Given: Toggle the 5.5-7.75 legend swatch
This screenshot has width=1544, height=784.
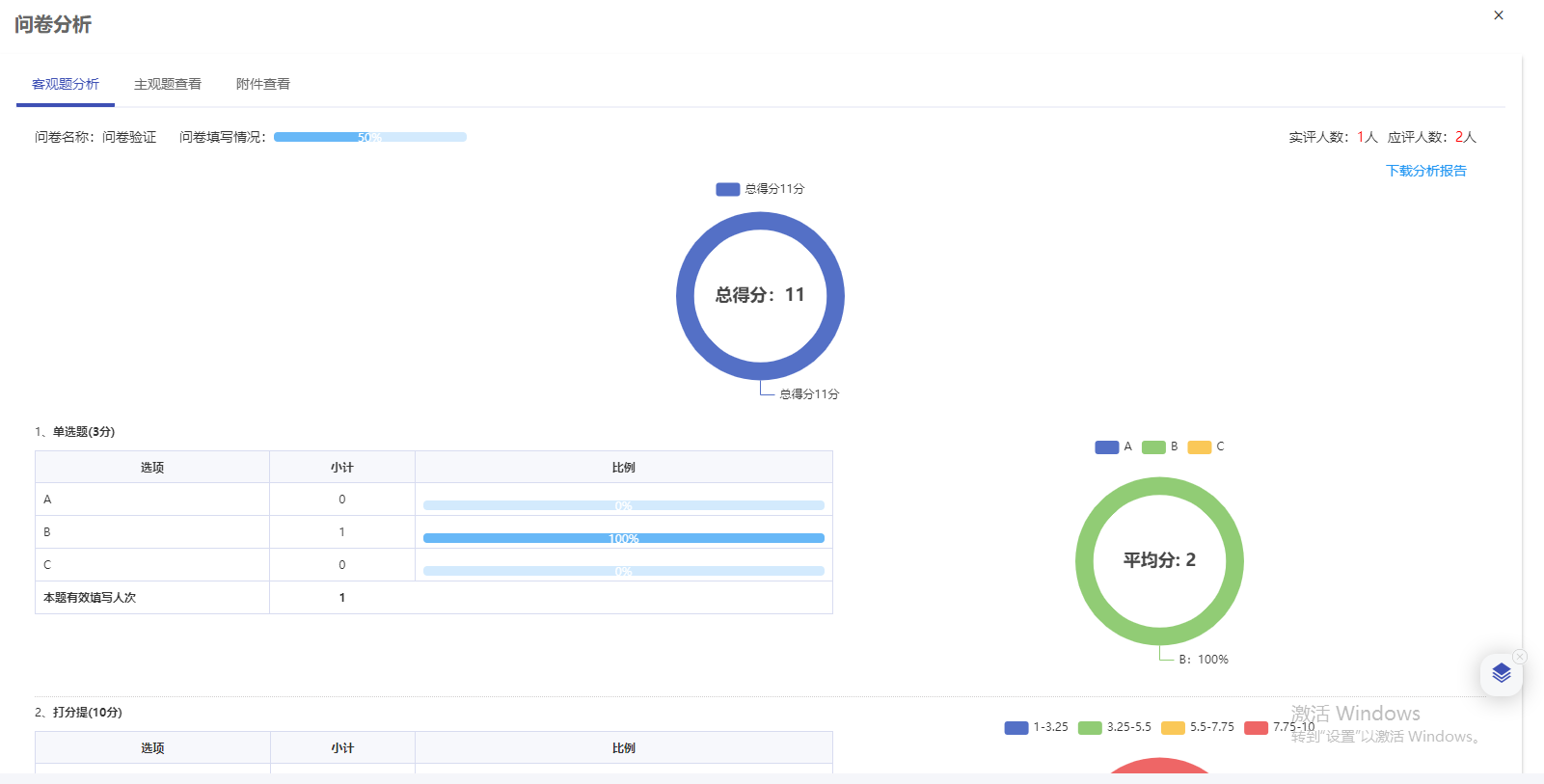Looking at the screenshot, I should tap(1173, 728).
